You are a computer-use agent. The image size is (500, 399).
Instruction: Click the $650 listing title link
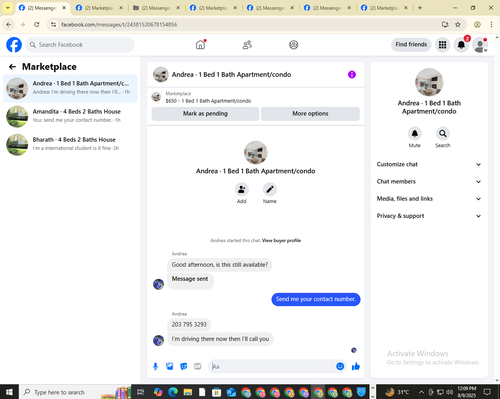[208, 101]
